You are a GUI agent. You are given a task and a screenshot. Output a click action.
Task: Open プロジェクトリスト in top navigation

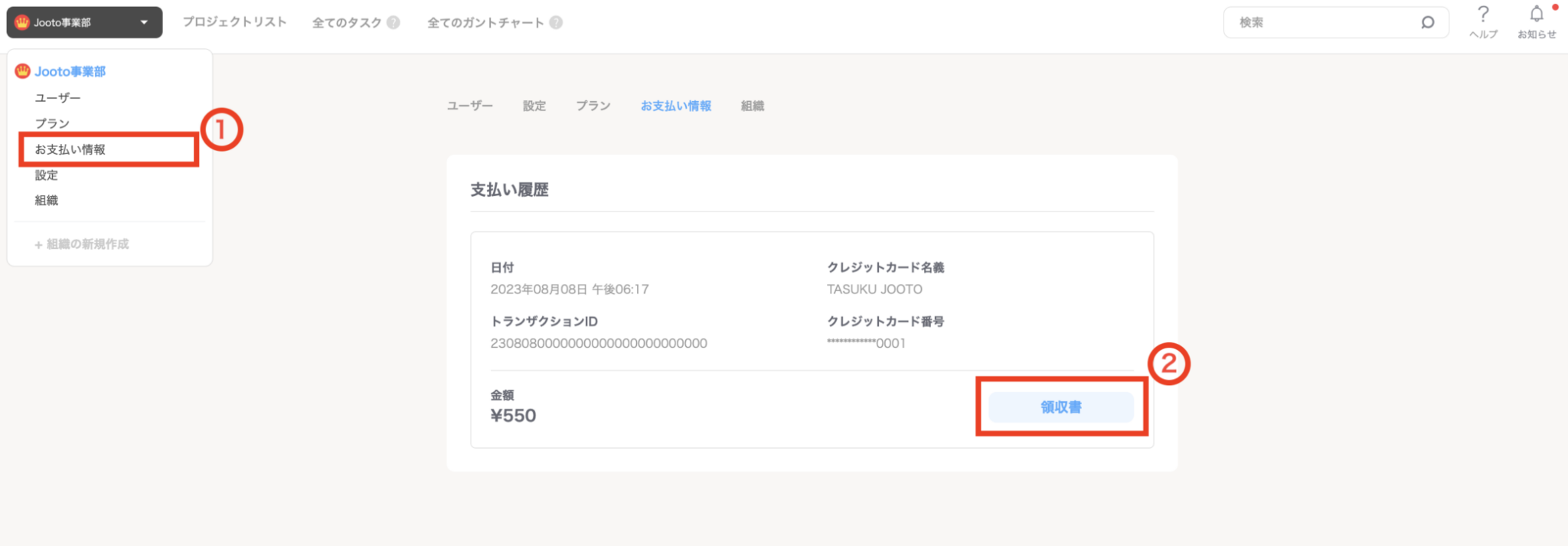click(234, 22)
